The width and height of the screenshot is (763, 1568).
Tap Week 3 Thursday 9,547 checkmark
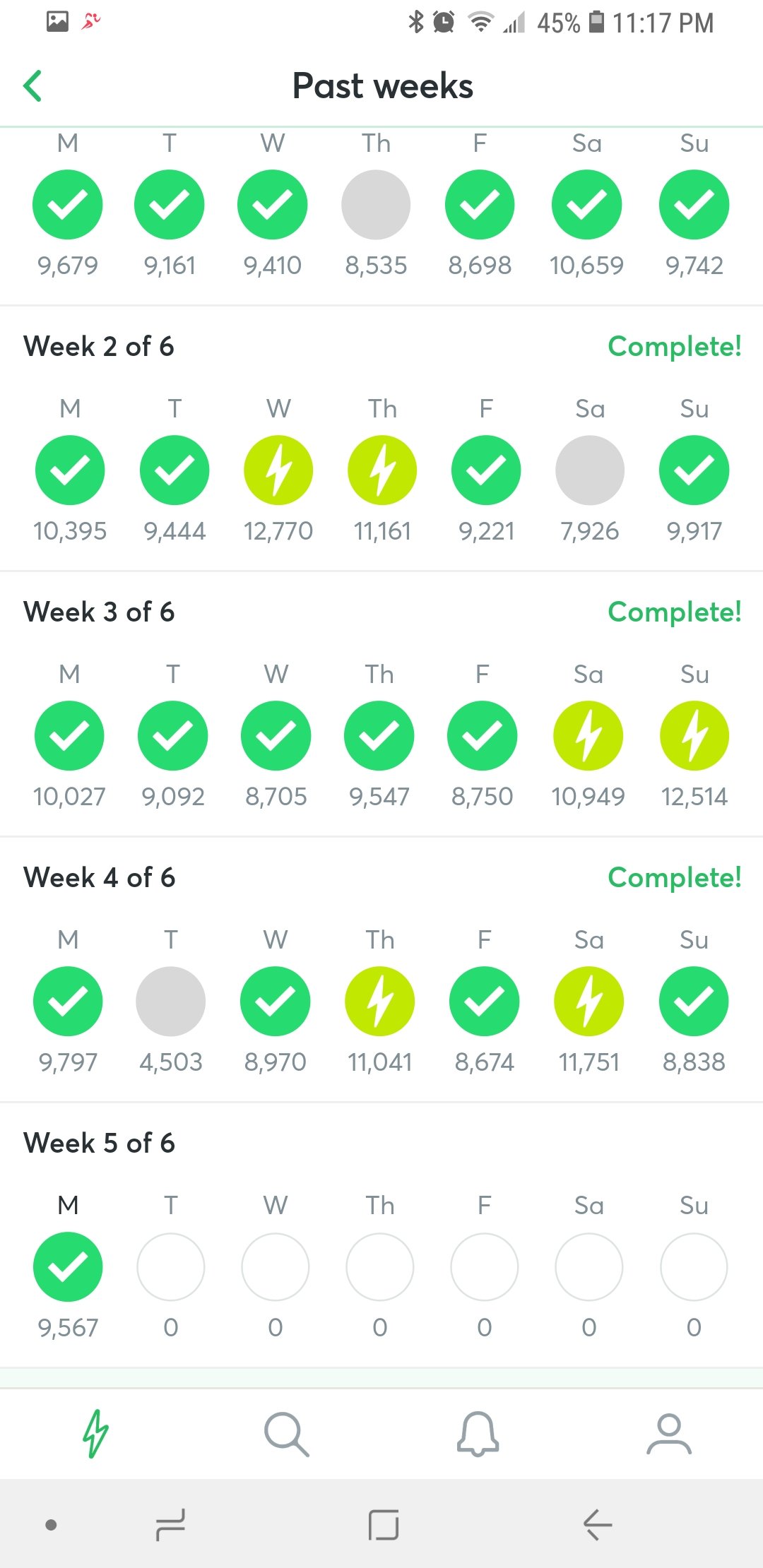(x=379, y=736)
